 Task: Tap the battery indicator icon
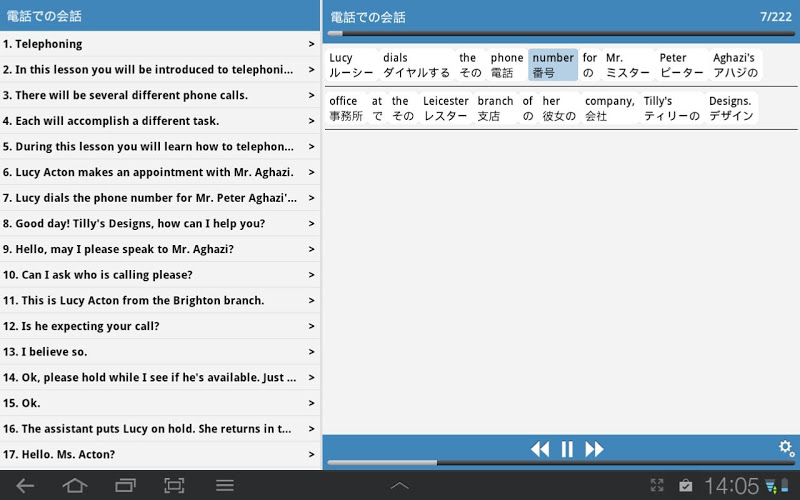pos(785,486)
